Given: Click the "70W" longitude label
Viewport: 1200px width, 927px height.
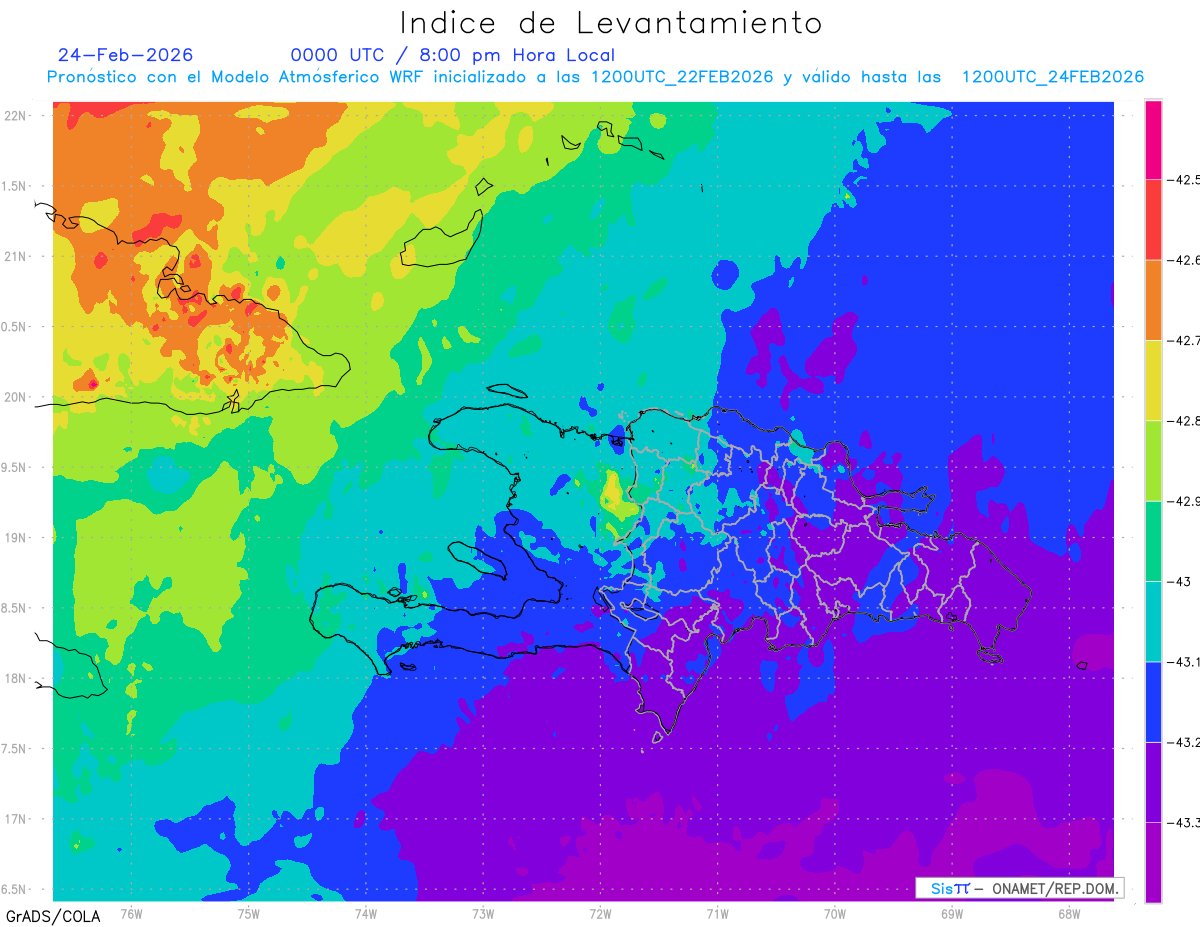Looking at the screenshot, I should [x=834, y=914].
